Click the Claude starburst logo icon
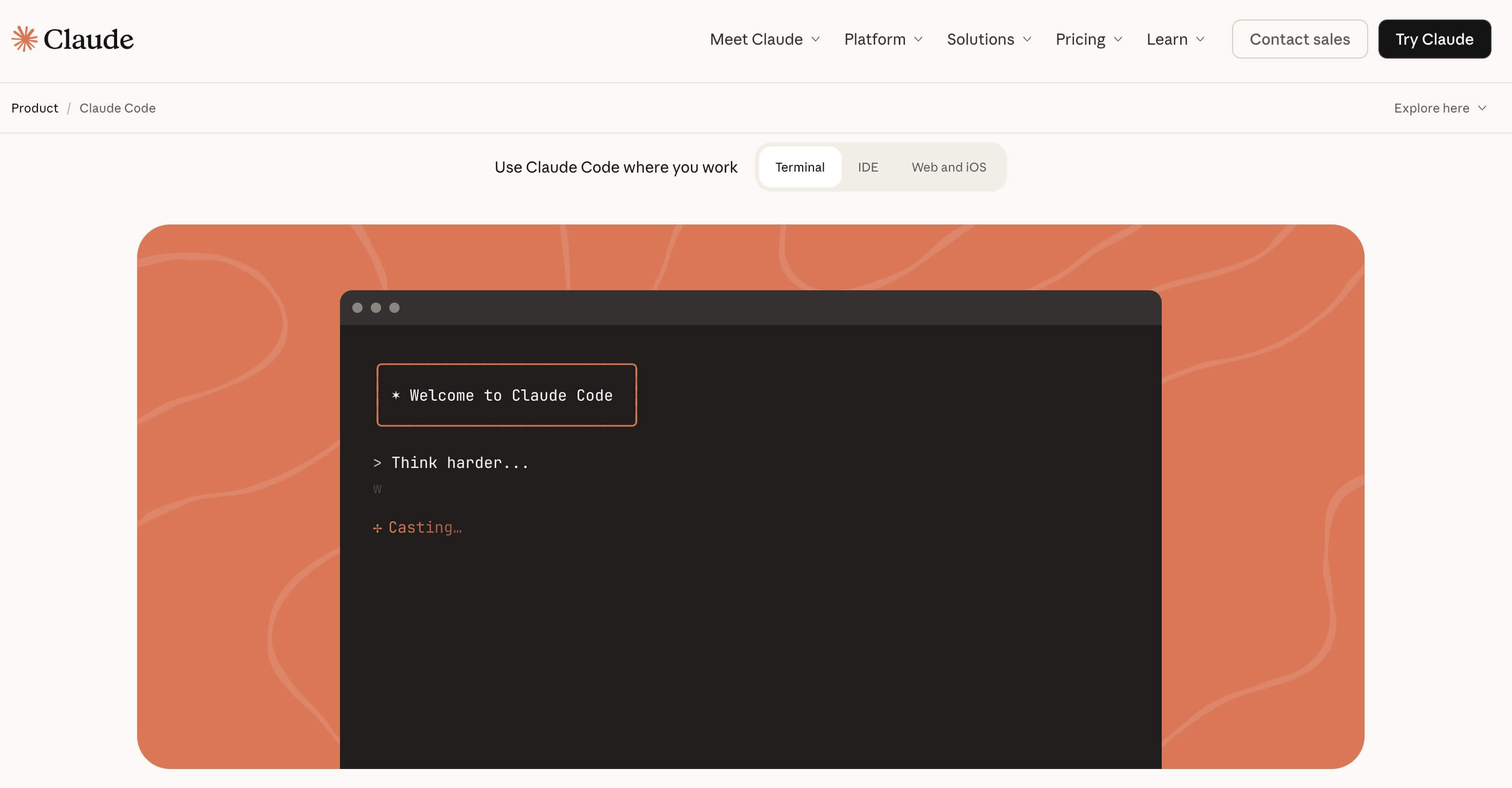This screenshot has width=1512, height=788. coord(24,39)
